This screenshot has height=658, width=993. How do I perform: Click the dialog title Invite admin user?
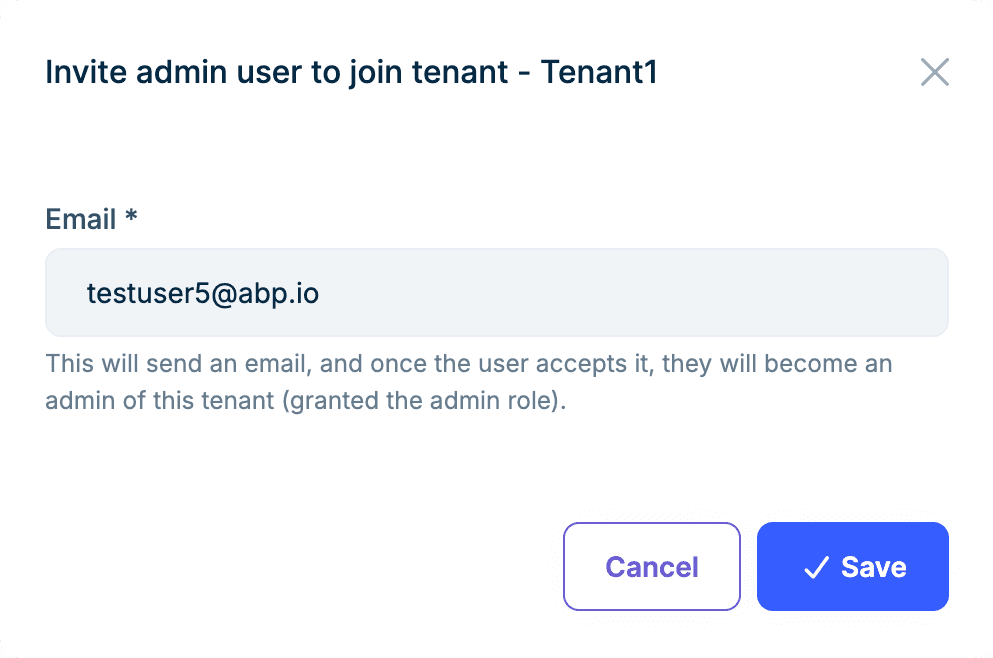tap(350, 72)
